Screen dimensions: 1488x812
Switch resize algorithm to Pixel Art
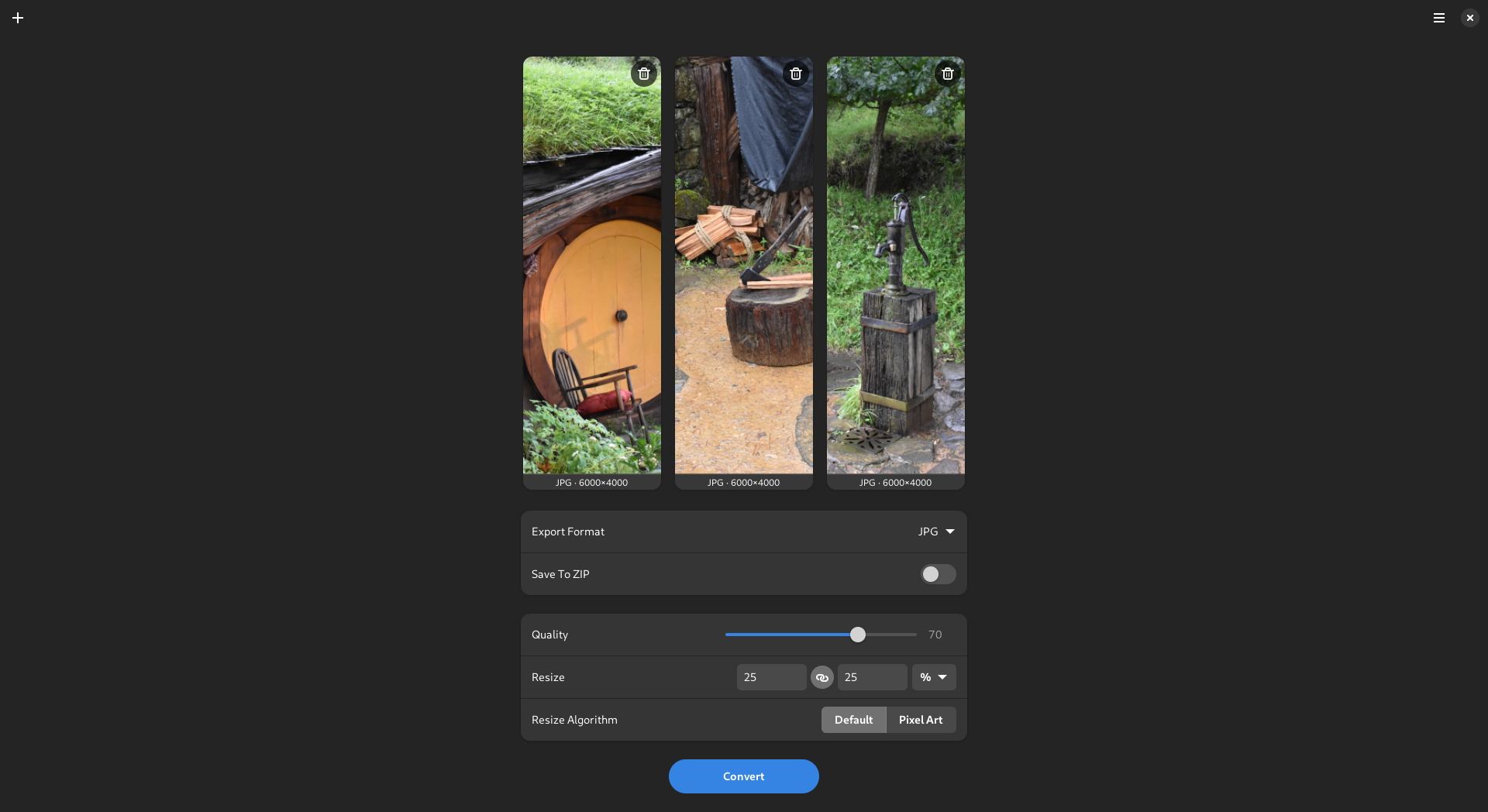pyautogui.click(x=921, y=720)
